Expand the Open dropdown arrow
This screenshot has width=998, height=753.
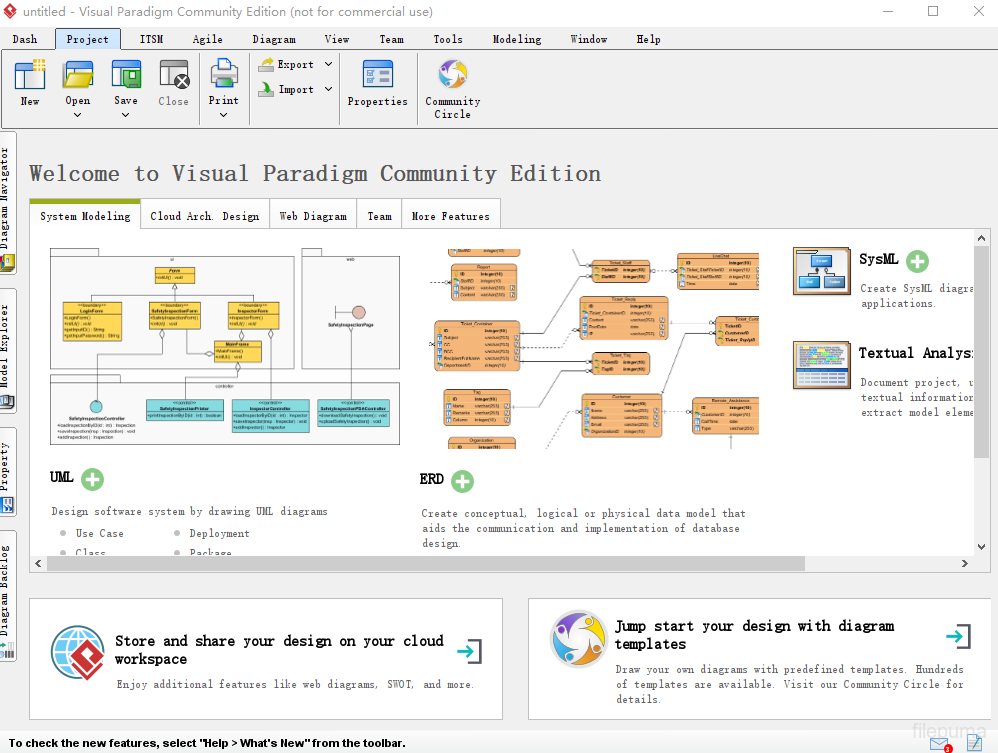coord(78,115)
